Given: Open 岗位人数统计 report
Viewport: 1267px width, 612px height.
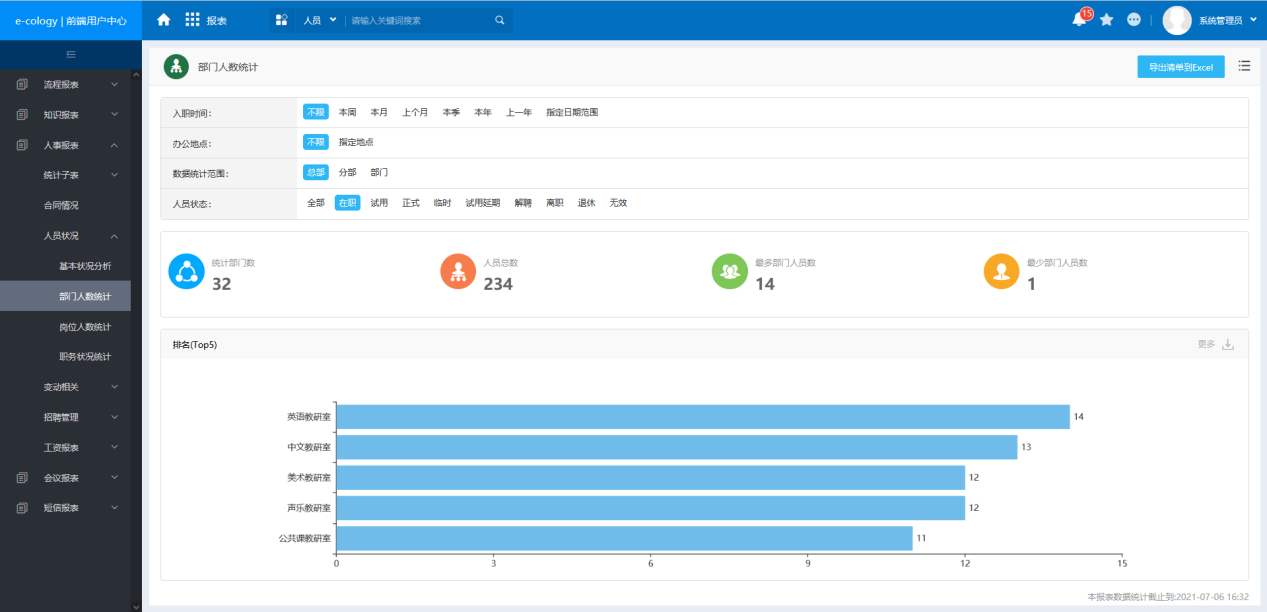Looking at the screenshot, I should pyautogui.click(x=85, y=327).
